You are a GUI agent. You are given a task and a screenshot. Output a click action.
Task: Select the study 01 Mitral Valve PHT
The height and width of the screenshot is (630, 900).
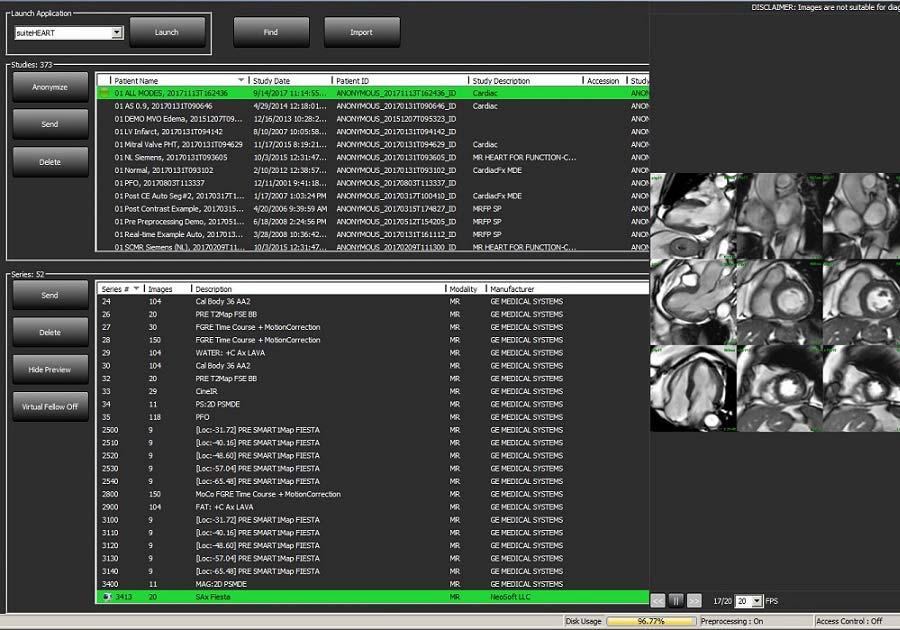tap(373, 145)
